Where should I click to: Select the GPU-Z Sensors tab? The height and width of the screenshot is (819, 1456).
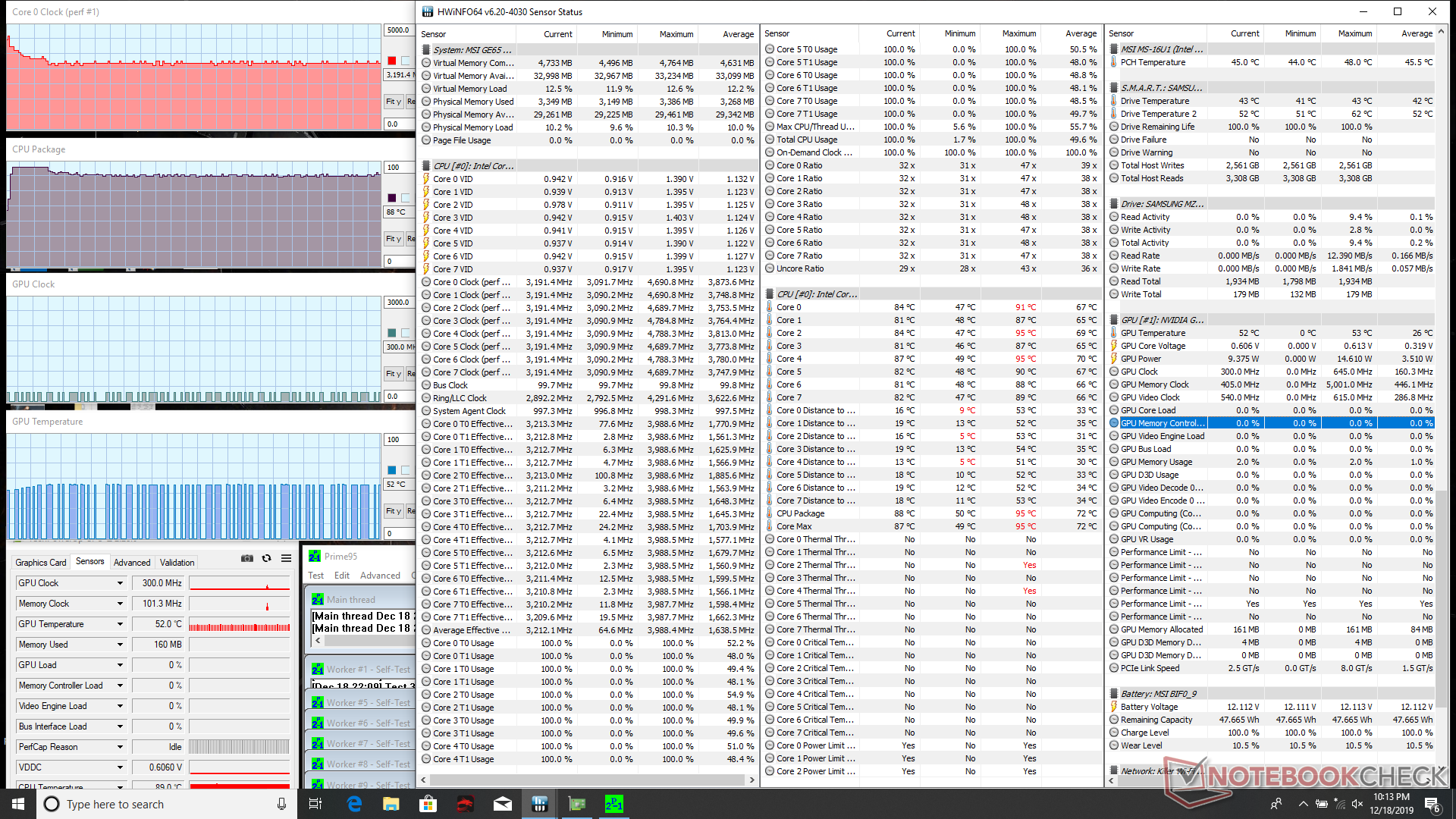coord(89,562)
